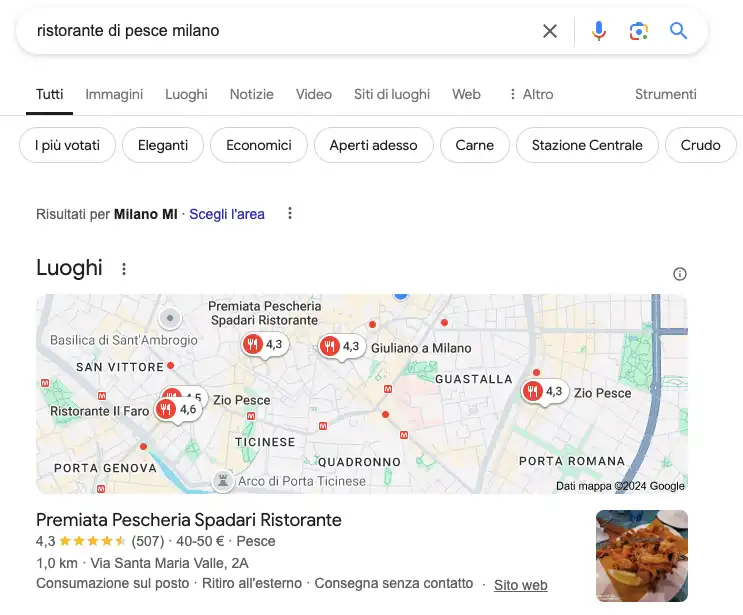Switch to the Tutti tab

pos(49,94)
